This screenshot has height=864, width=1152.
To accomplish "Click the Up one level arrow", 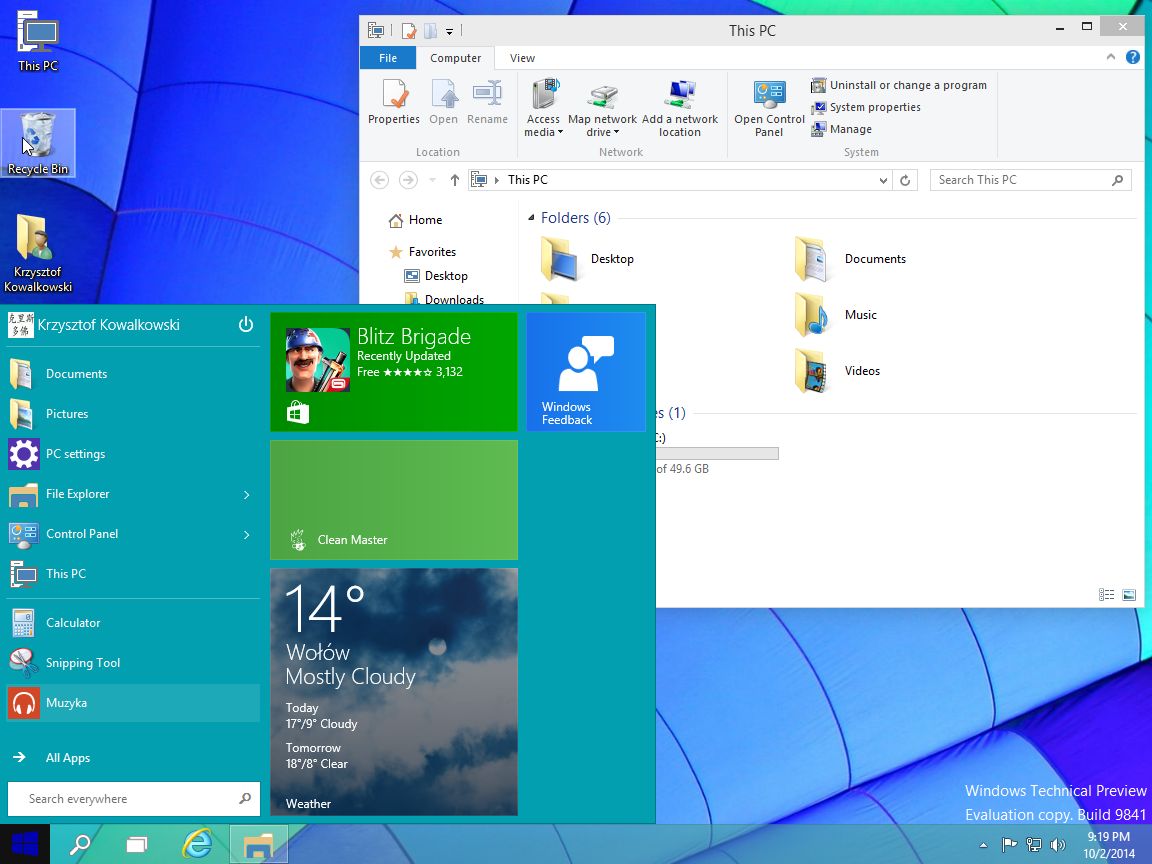I will (455, 180).
